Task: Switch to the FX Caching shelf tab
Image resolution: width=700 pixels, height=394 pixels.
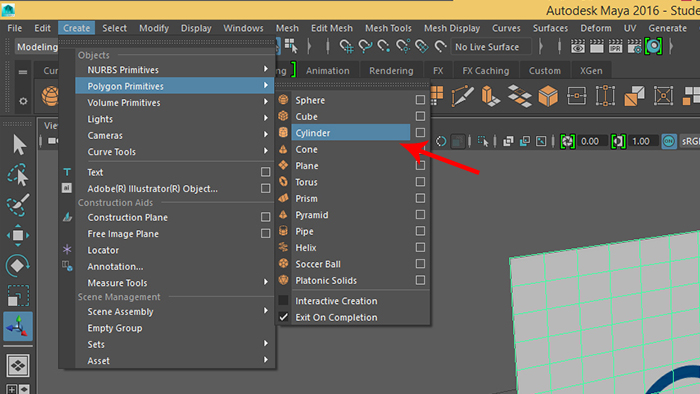Action: tap(485, 71)
